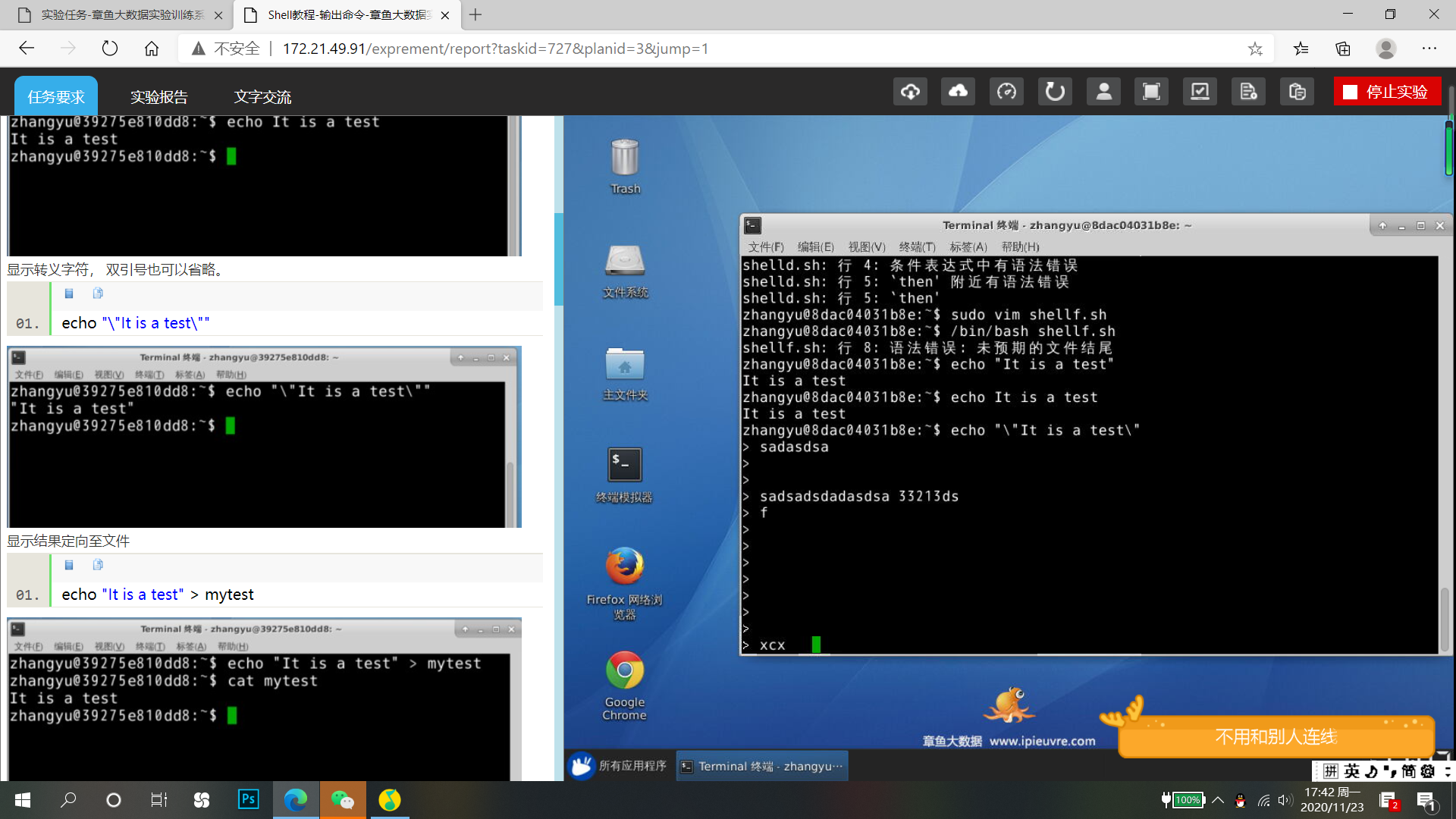The width and height of the screenshot is (1456, 819).
Task: Click the fullscreen frame toolbar icon
Action: coord(1151,92)
